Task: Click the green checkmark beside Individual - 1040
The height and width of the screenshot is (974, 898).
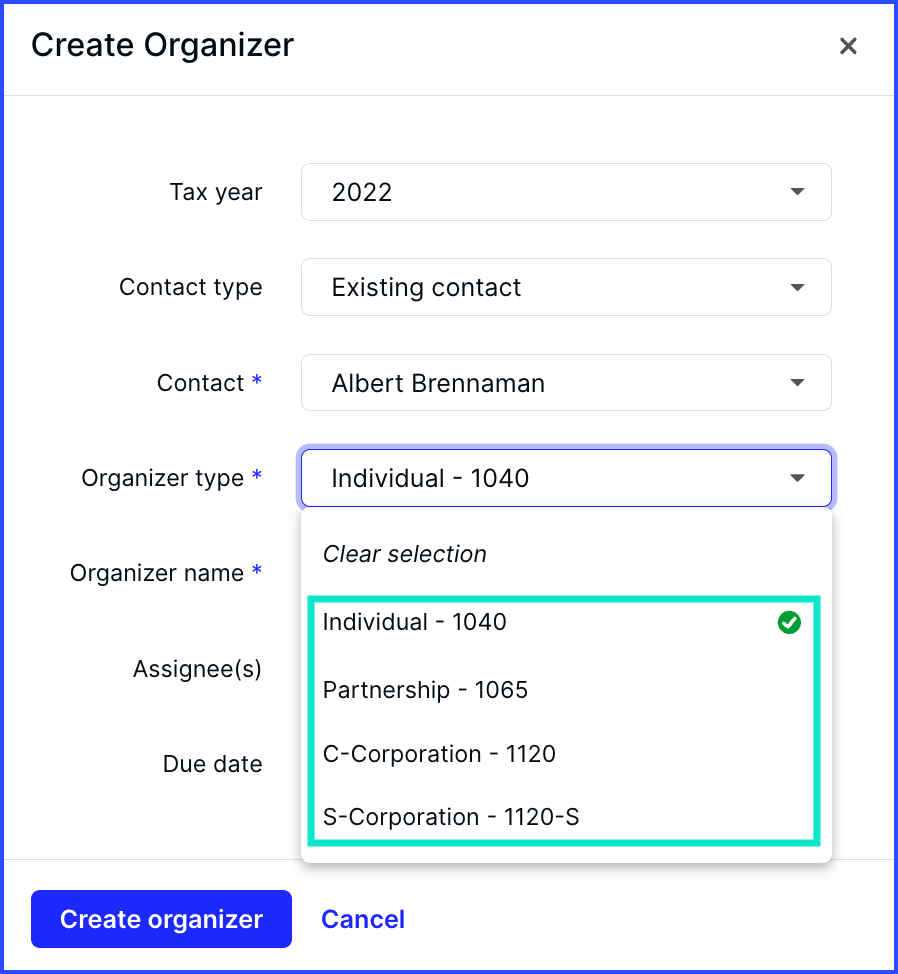Action: (789, 623)
